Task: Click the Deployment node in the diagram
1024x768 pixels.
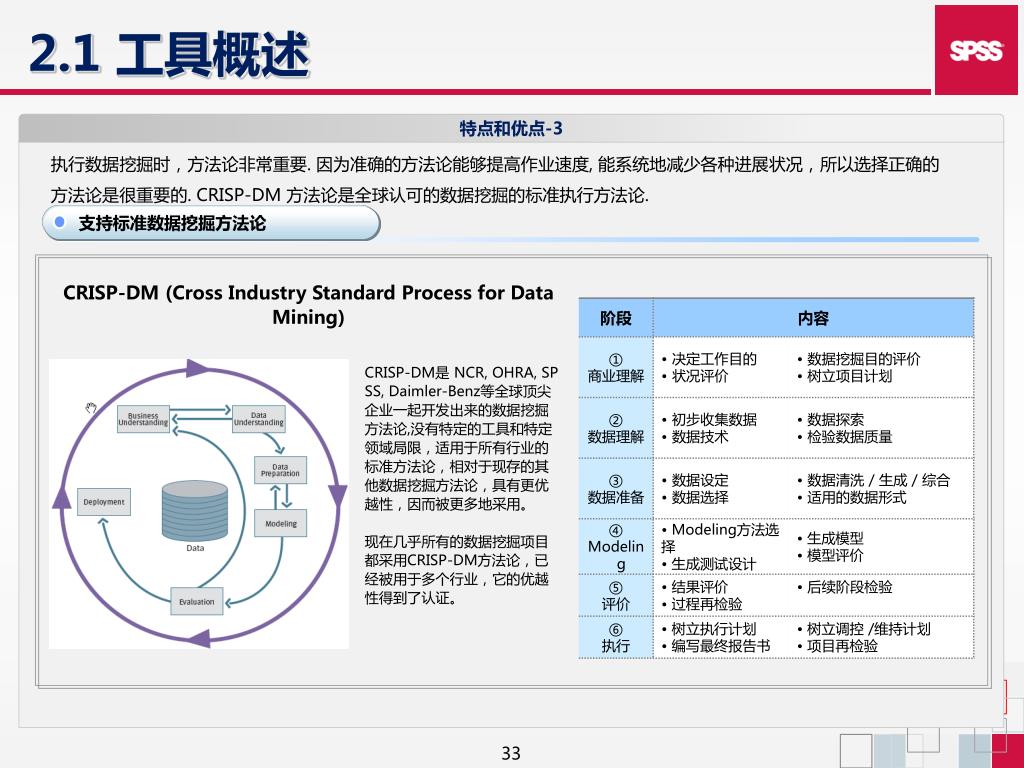Action: click(104, 502)
